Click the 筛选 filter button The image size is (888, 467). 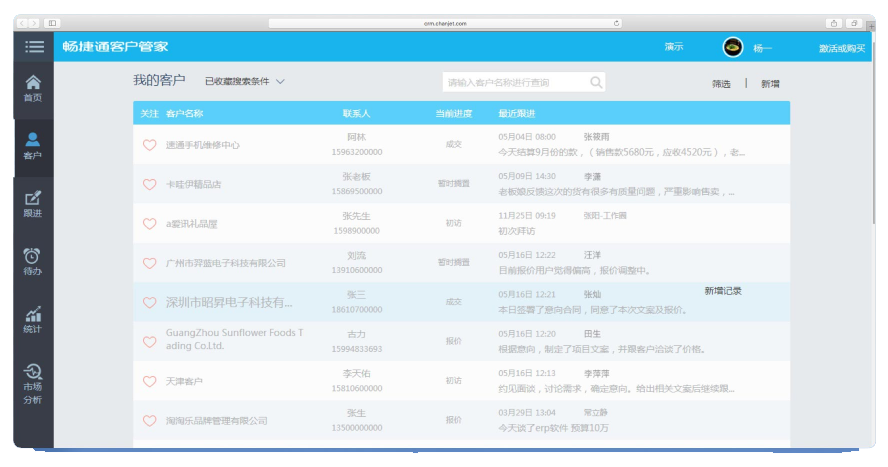pyautogui.click(x=721, y=84)
